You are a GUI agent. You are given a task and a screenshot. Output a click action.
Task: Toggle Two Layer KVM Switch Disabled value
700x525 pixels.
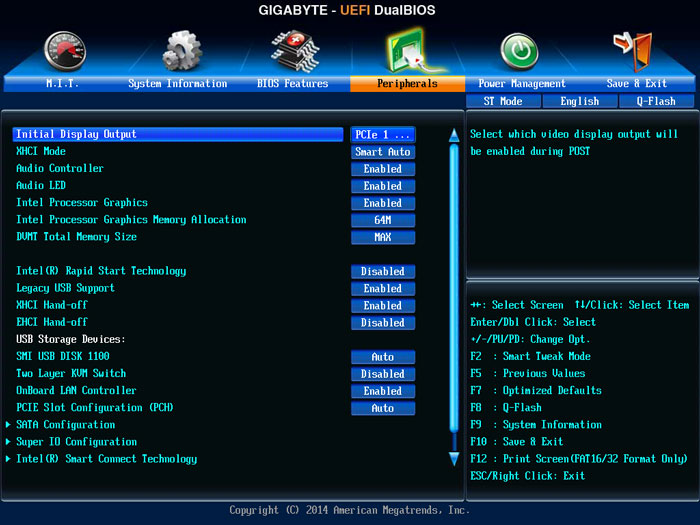(383, 374)
